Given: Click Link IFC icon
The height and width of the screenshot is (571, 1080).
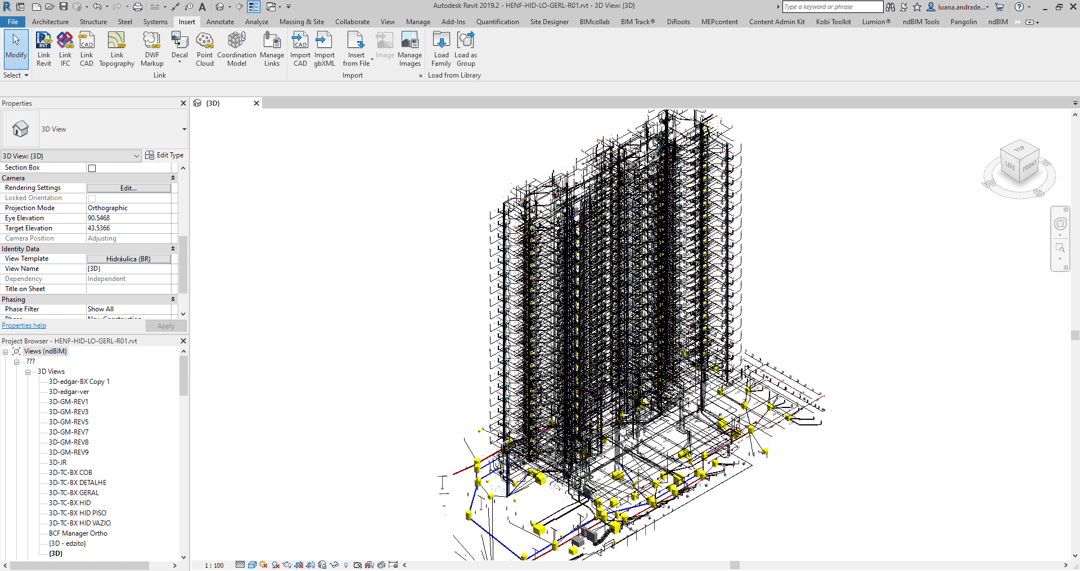Looking at the screenshot, I should click(x=65, y=49).
